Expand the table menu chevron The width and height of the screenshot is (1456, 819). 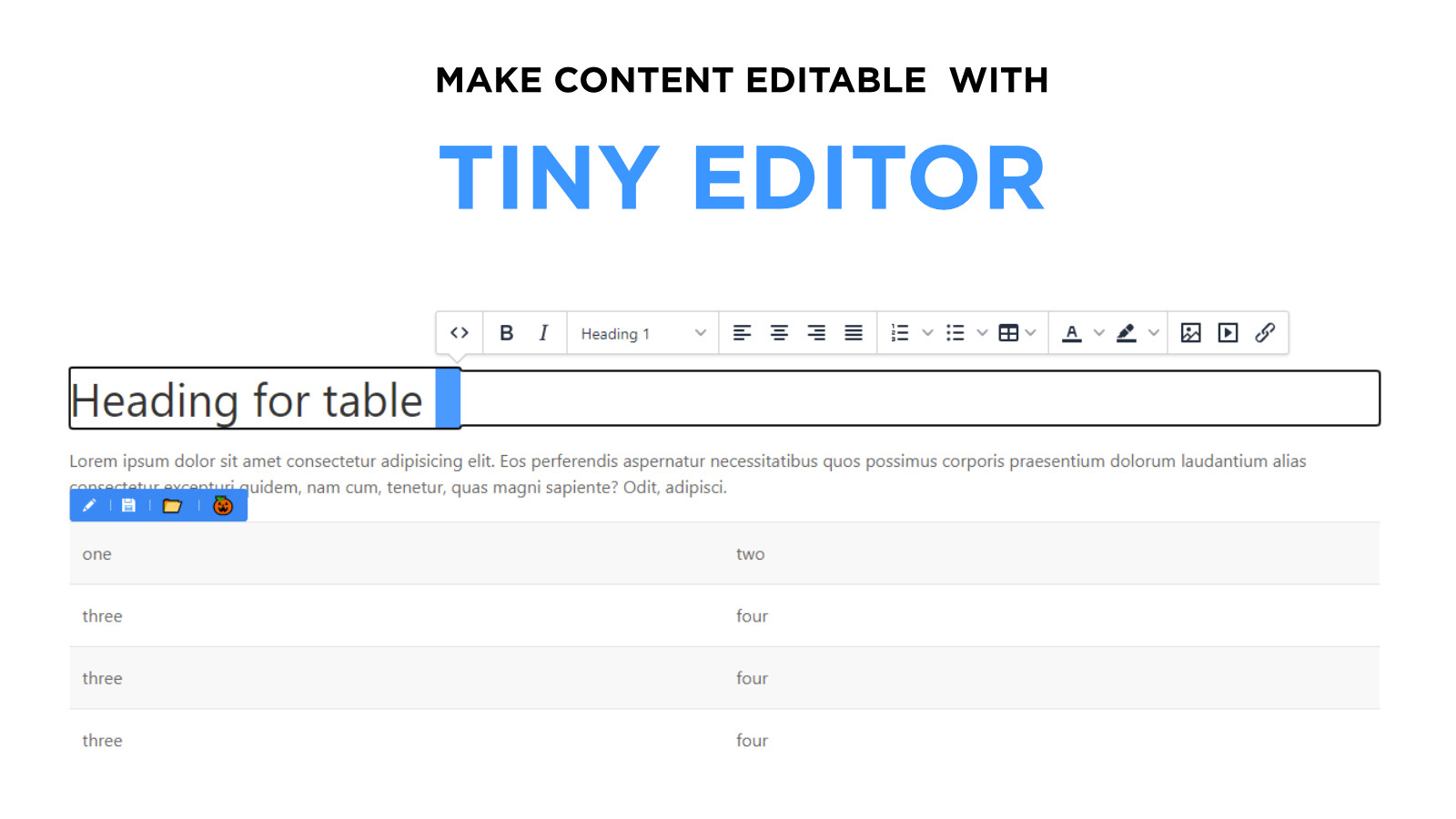1030,333
